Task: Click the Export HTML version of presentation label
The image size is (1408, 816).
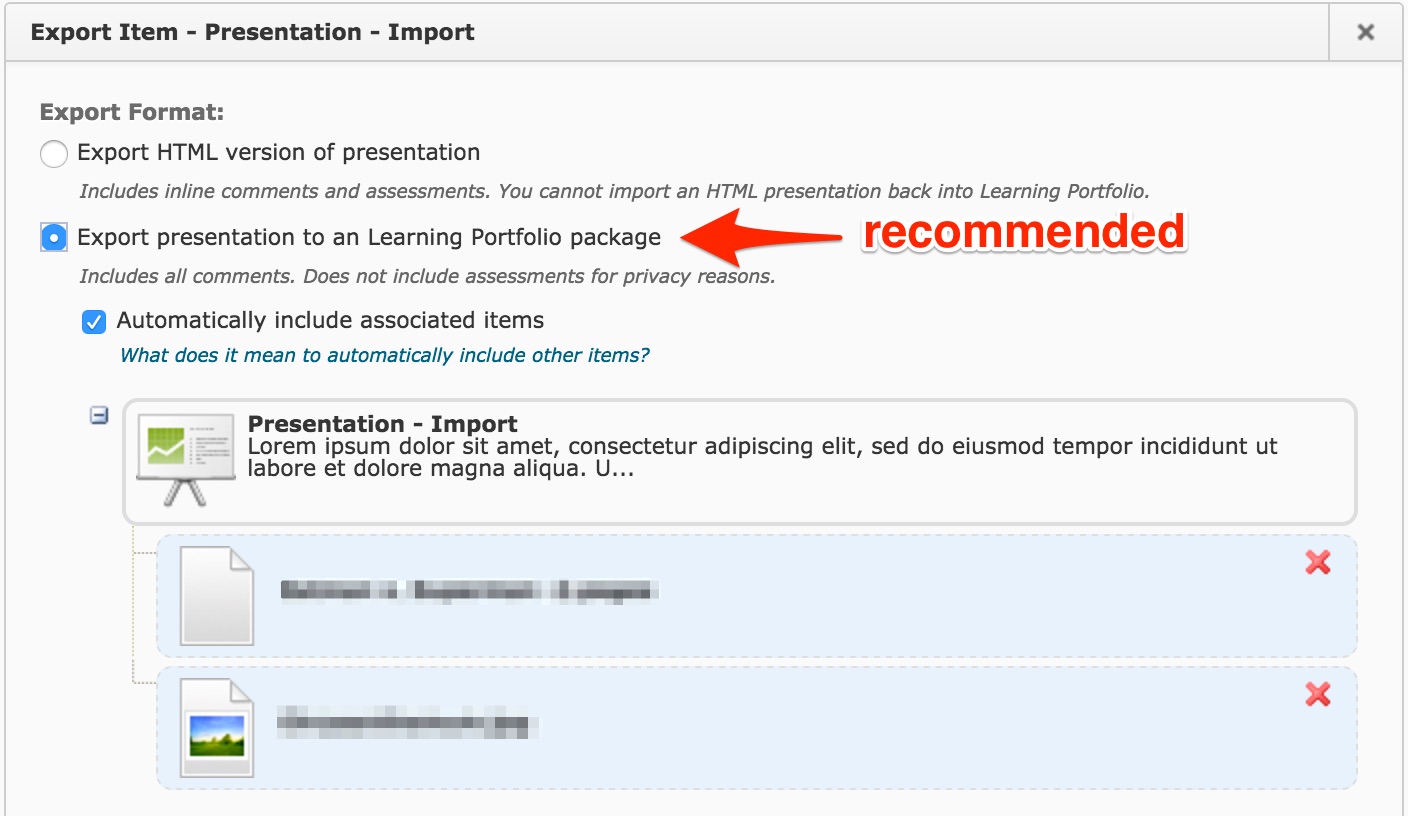Action: 279,153
